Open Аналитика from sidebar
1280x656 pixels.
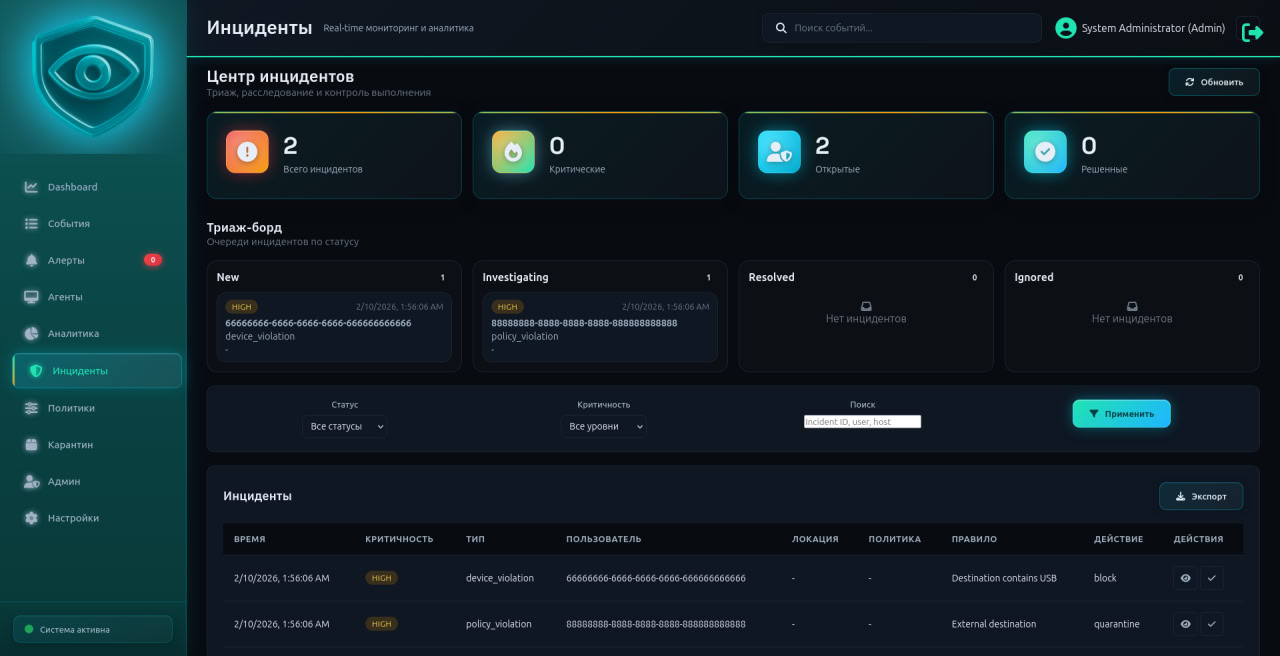(x=97, y=334)
